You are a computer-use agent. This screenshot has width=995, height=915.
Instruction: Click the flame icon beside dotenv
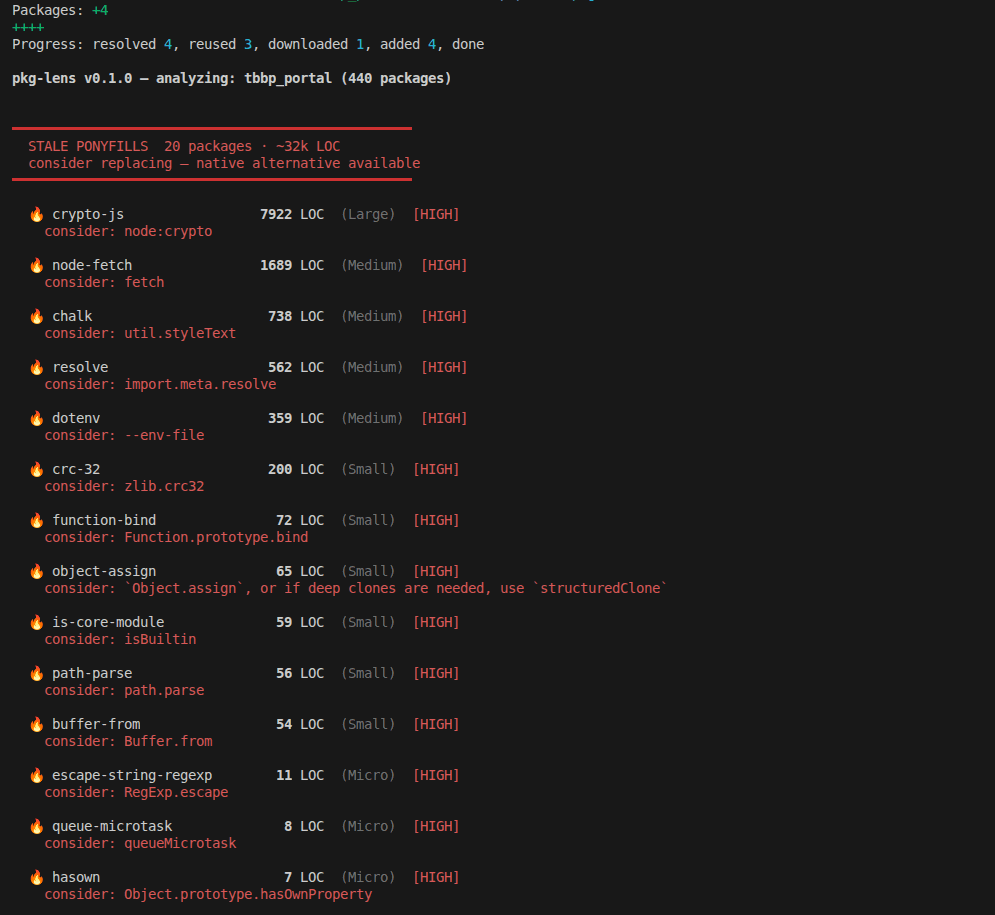[37, 418]
